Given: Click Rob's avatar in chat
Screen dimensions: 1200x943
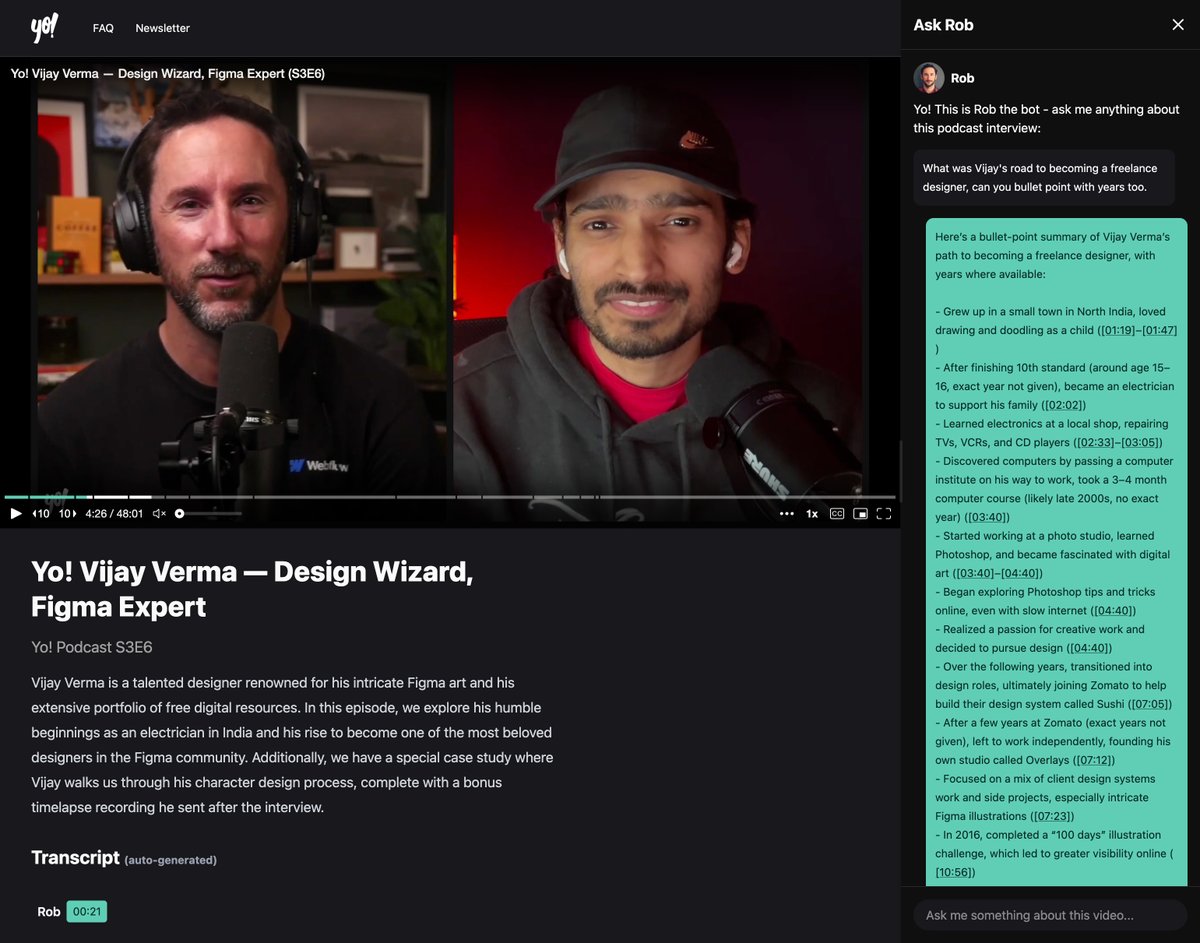Looking at the screenshot, I should (x=929, y=78).
